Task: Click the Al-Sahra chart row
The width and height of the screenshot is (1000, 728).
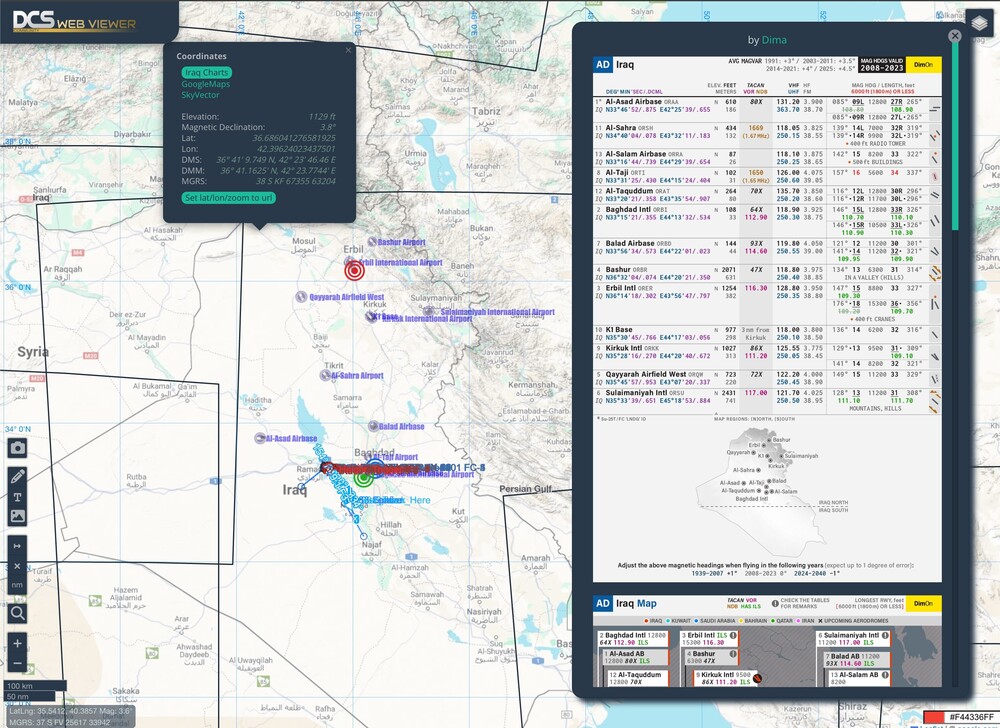Action: click(x=767, y=135)
